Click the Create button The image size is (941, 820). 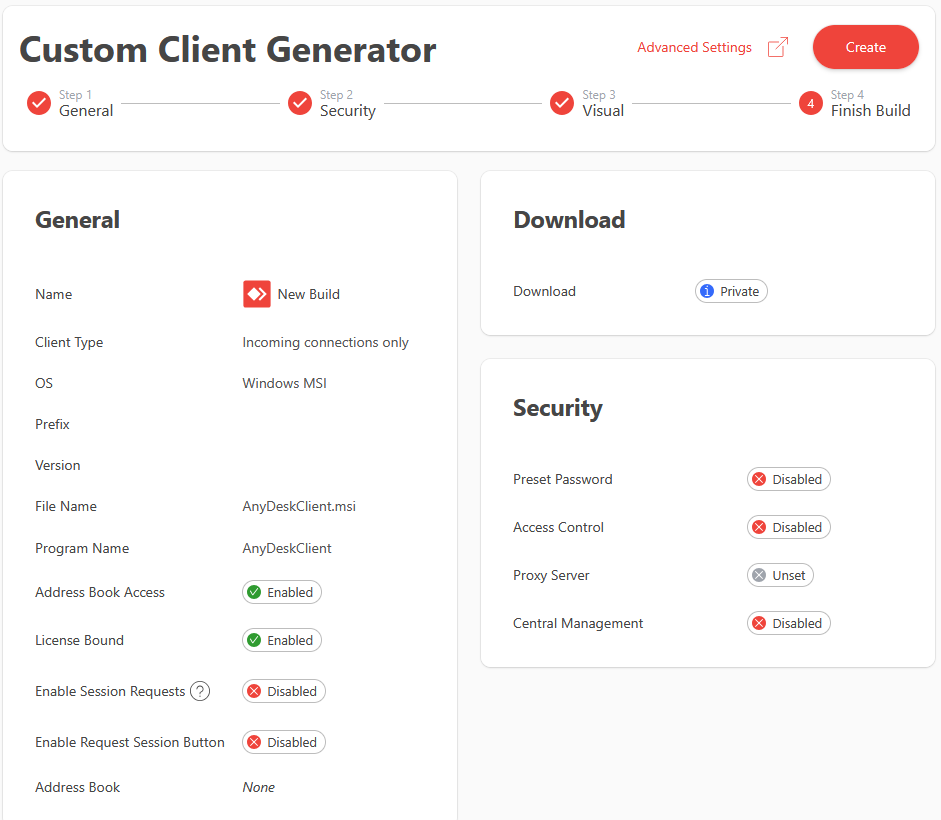tap(865, 47)
